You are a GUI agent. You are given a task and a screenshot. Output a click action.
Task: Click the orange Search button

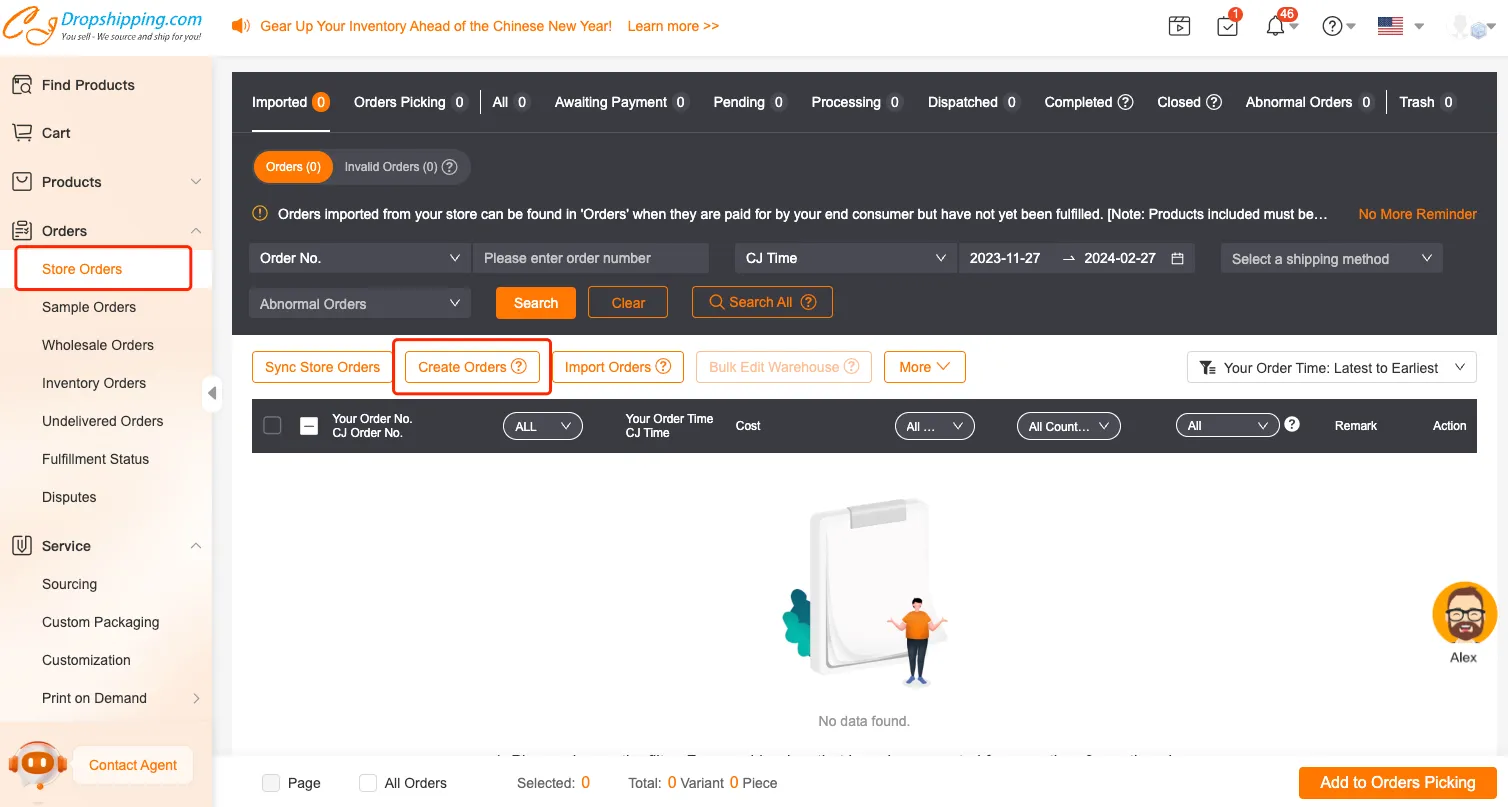click(536, 303)
